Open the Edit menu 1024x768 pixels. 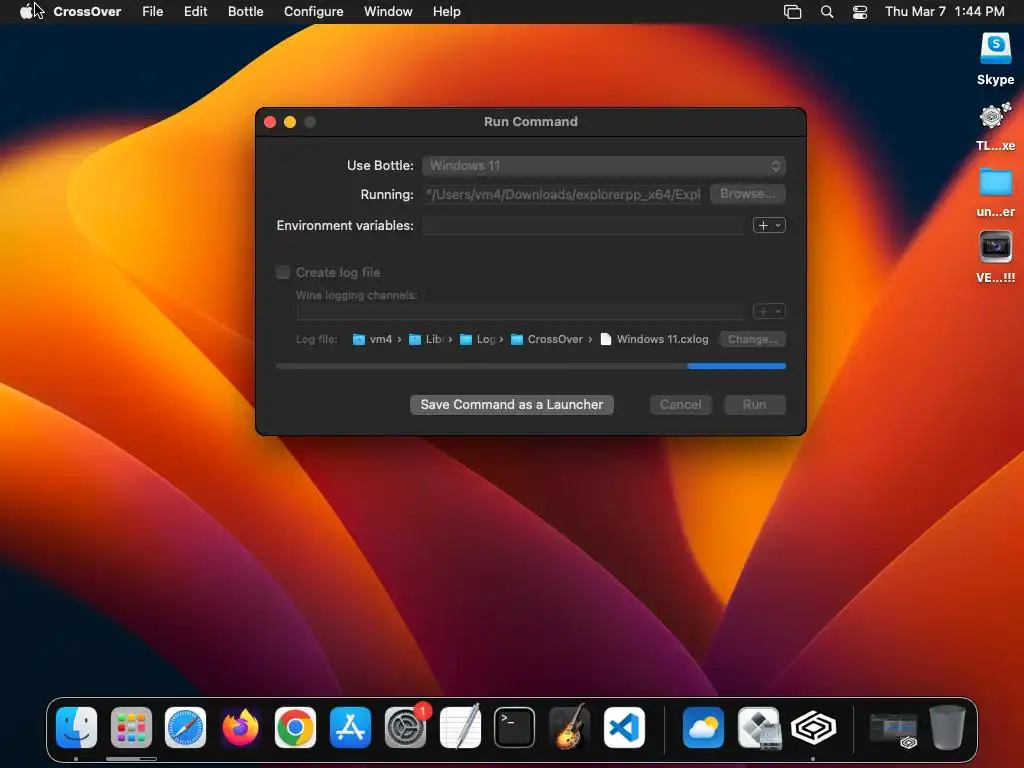pyautogui.click(x=195, y=11)
